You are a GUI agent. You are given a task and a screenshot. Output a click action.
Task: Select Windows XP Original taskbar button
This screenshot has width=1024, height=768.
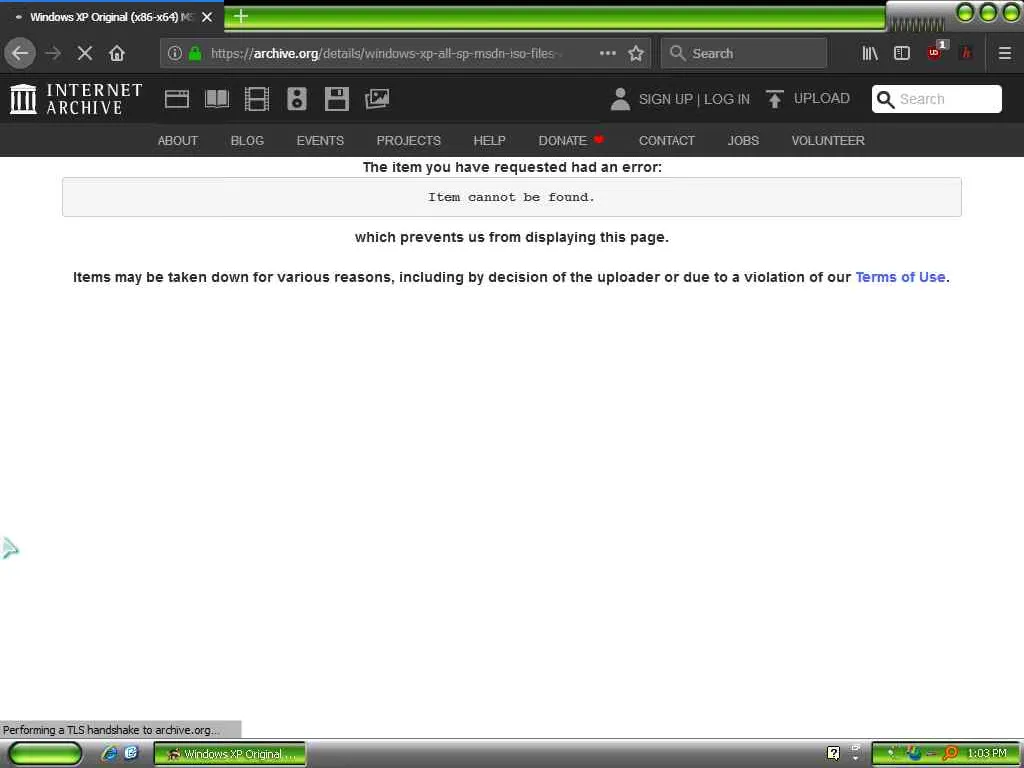pyautogui.click(x=229, y=754)
